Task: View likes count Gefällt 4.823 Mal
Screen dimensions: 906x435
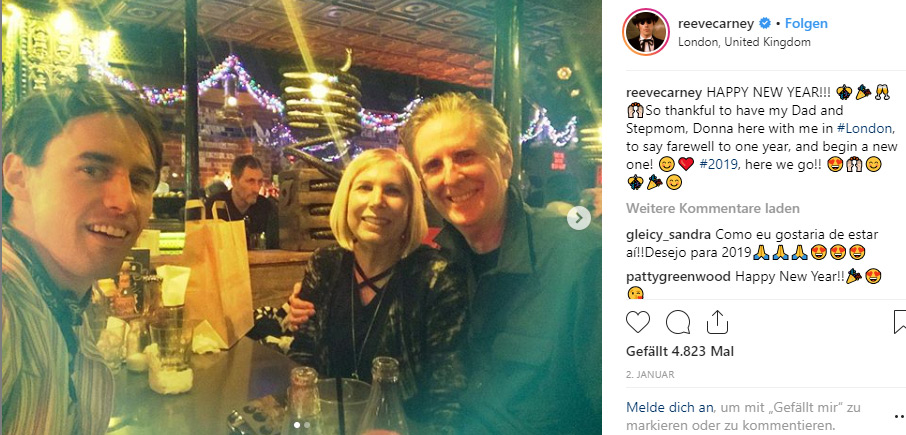Action: [x=680, y=352]
